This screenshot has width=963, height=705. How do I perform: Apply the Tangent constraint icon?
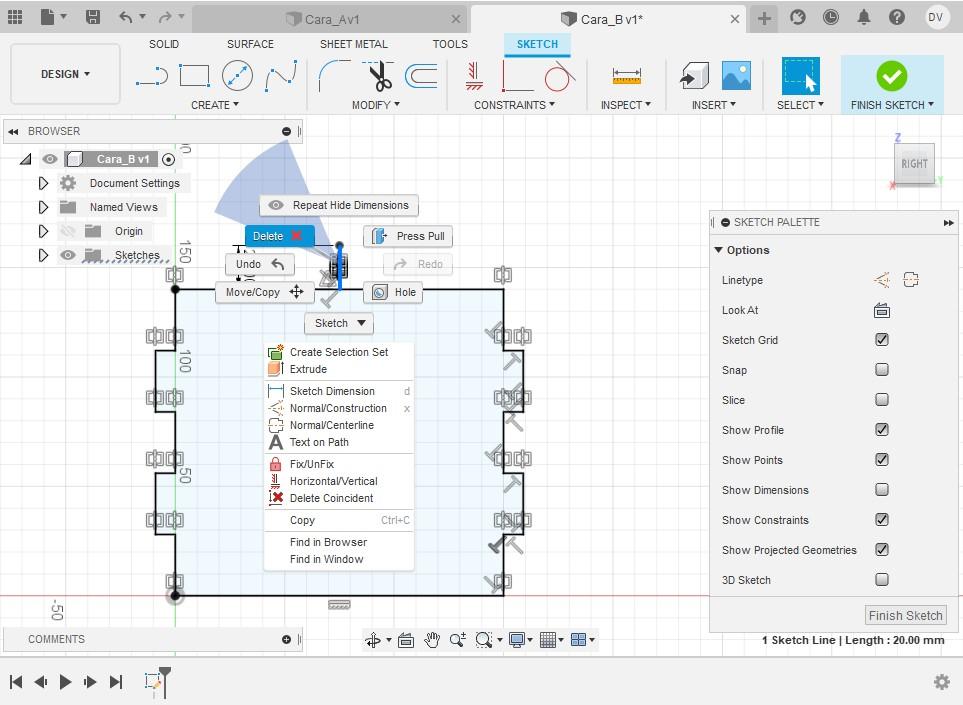(x=559, y=76)
